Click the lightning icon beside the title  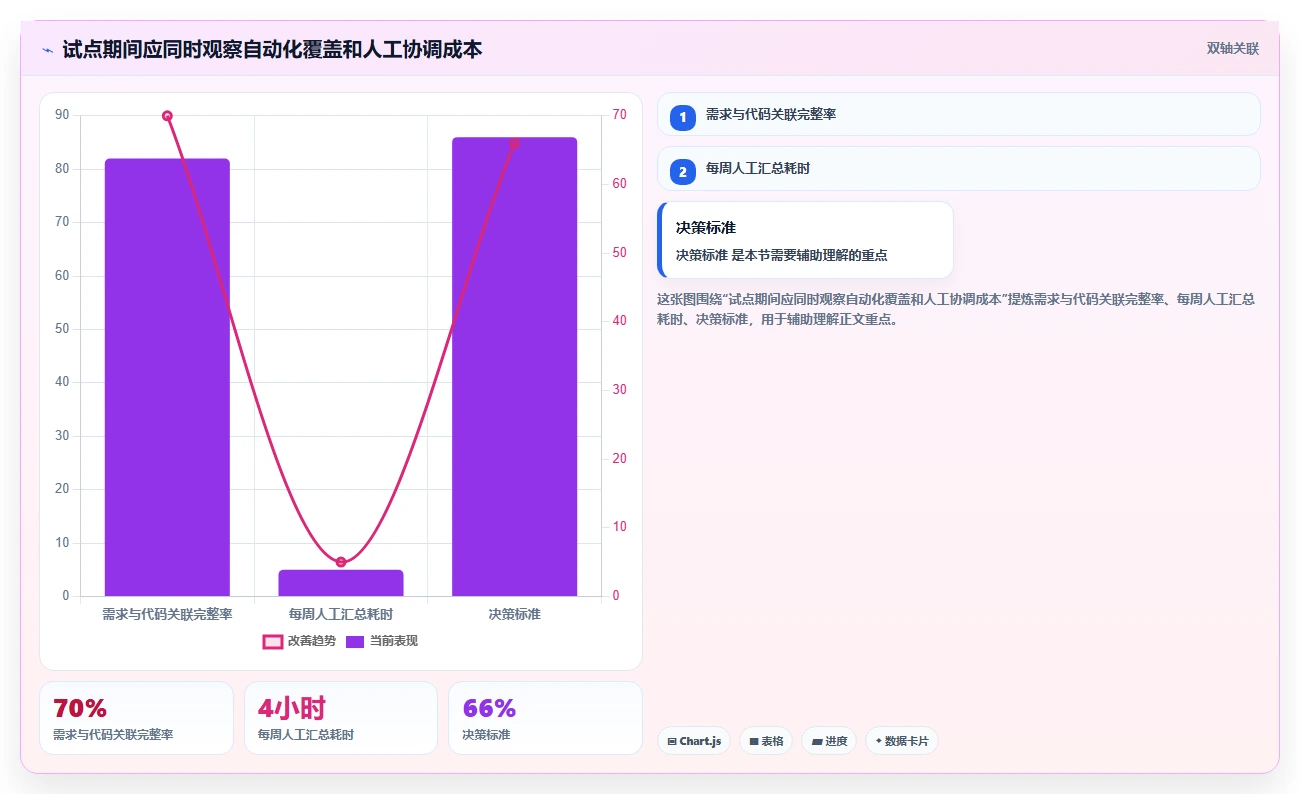pos(47,49)
